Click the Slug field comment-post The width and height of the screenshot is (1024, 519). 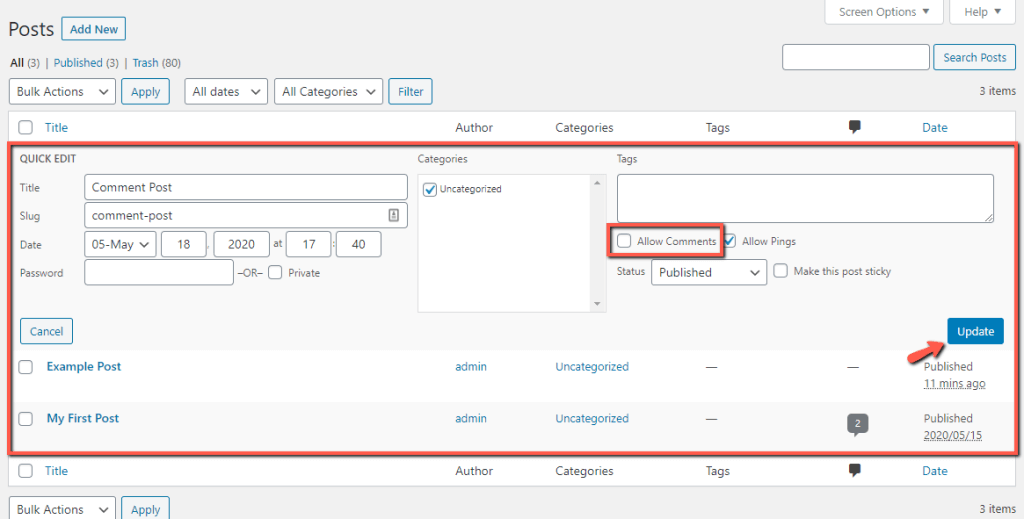coord(246,215)
